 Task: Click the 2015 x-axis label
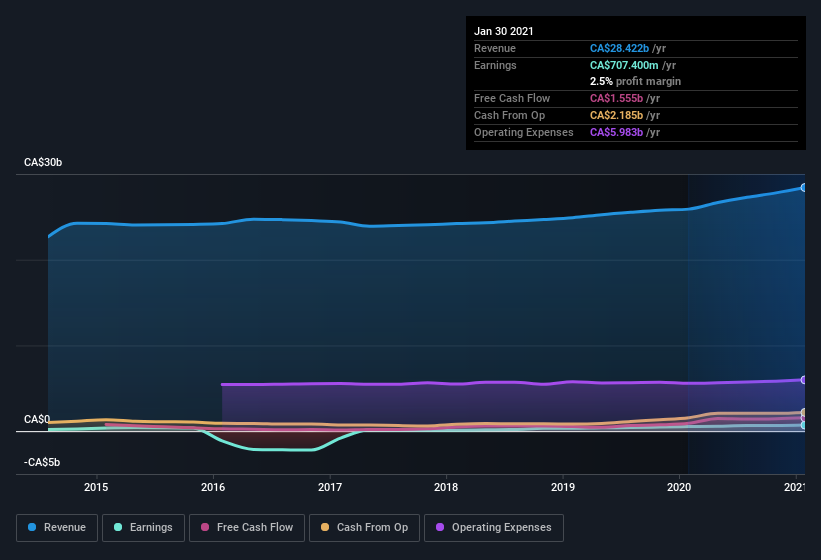(96, 487)
